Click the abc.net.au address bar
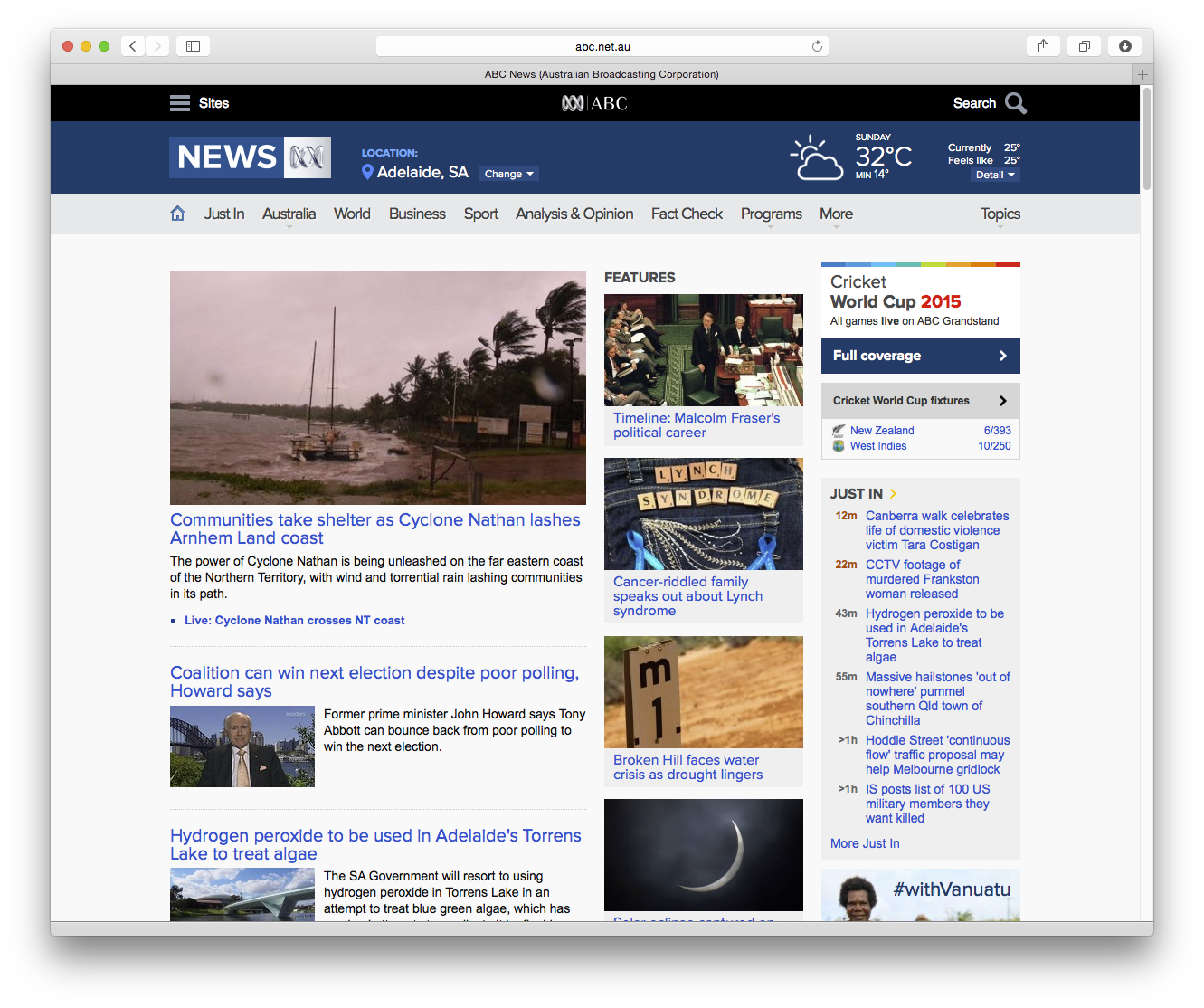 602,46
